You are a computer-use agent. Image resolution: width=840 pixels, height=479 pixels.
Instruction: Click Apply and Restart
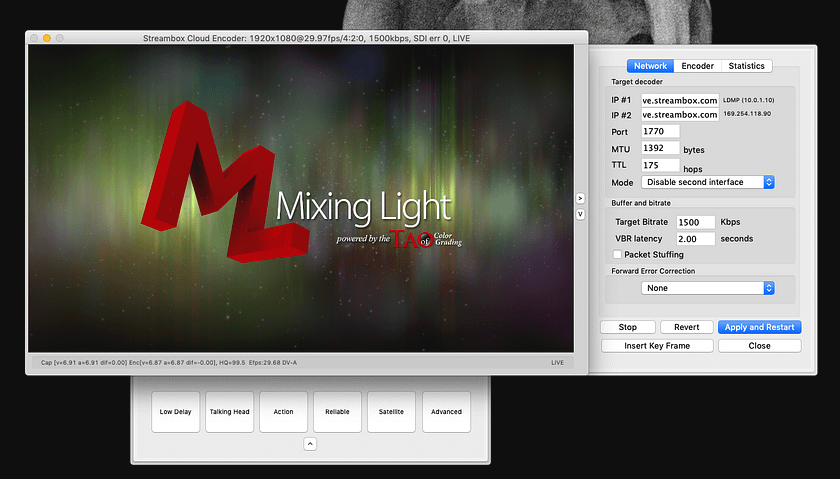760,327
